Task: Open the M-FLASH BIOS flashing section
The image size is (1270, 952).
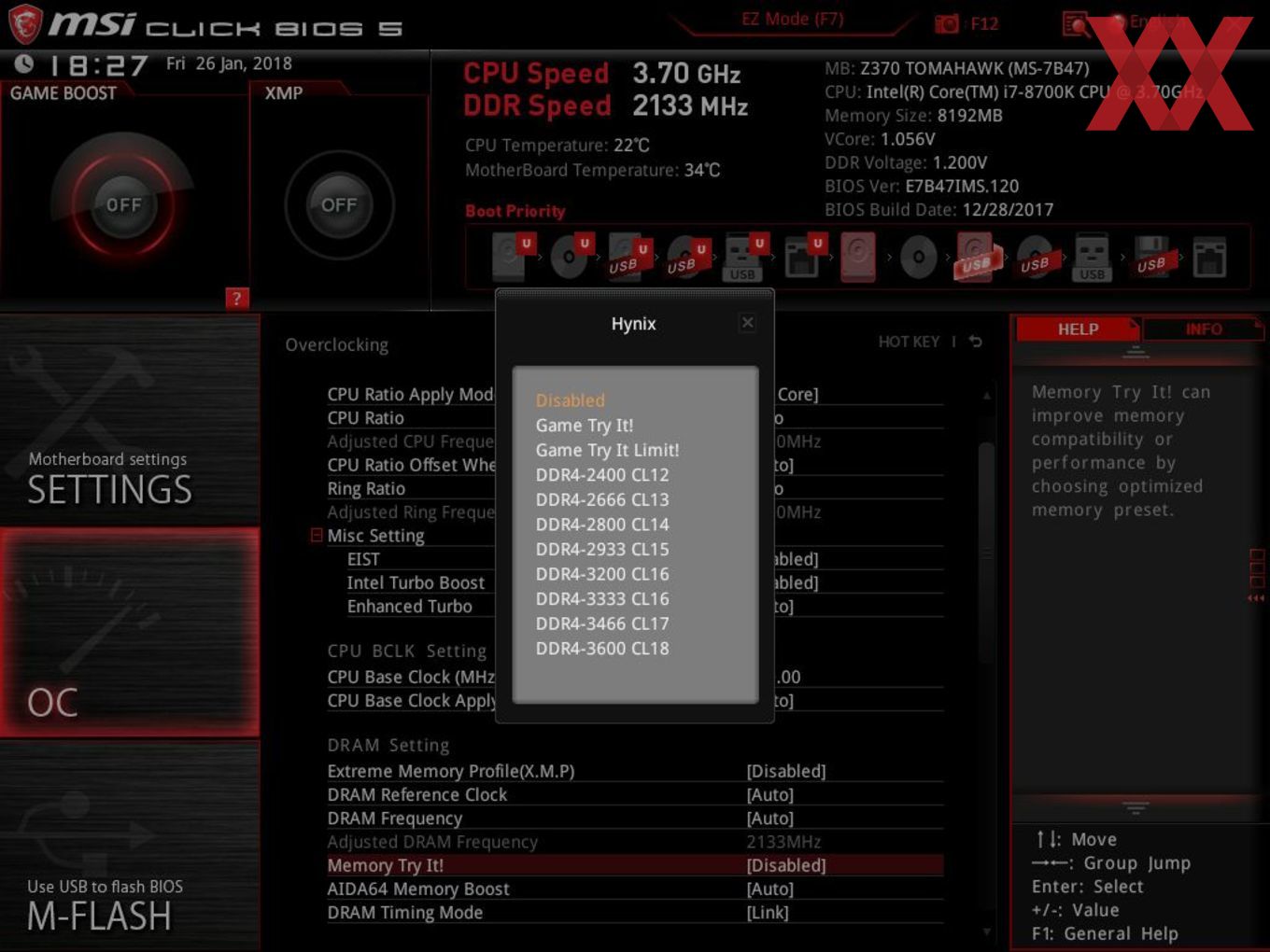Action: (130, 846)
